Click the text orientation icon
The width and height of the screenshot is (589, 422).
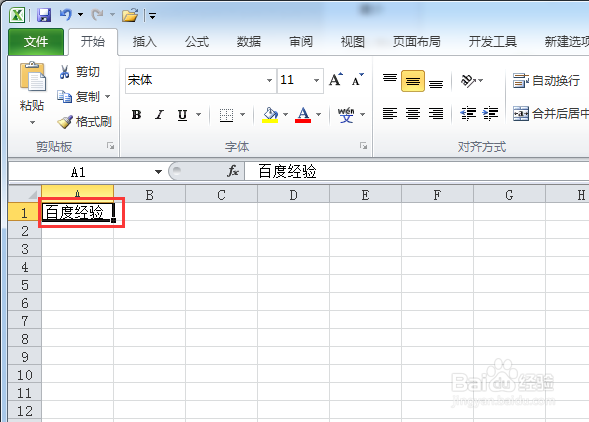coord(468,80)
